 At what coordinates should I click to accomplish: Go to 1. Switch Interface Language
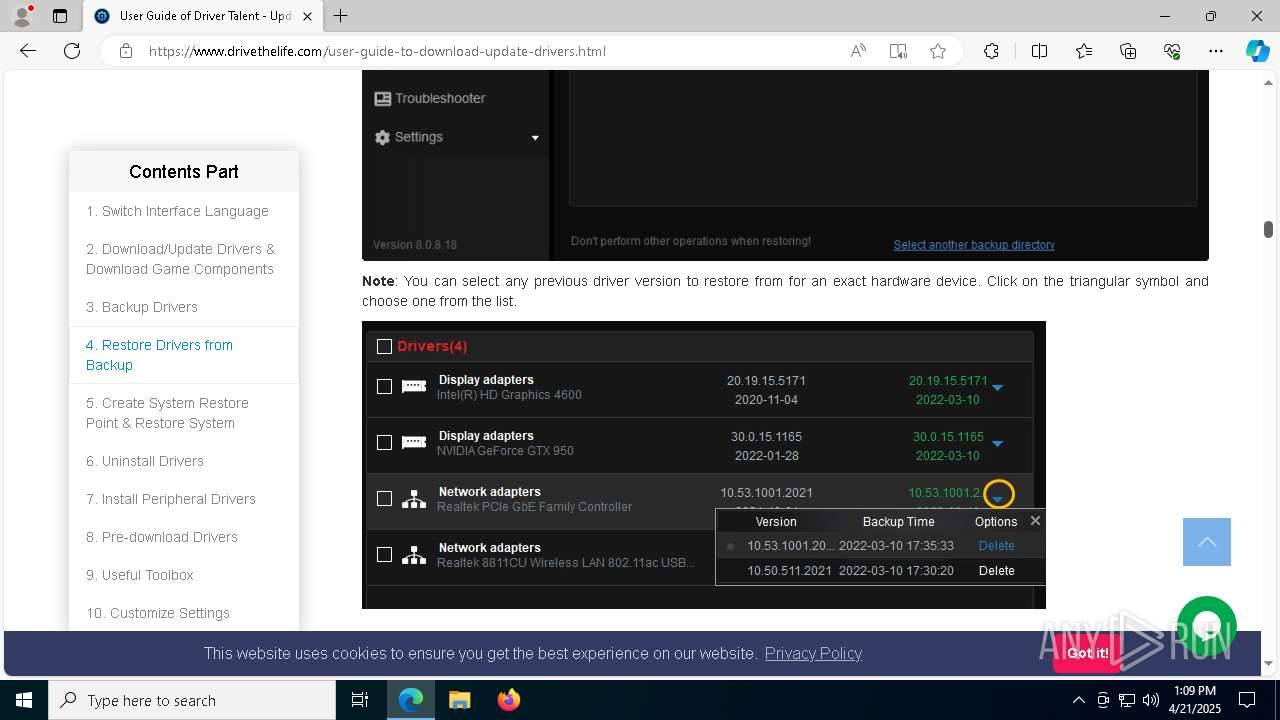tap(177, 211)
